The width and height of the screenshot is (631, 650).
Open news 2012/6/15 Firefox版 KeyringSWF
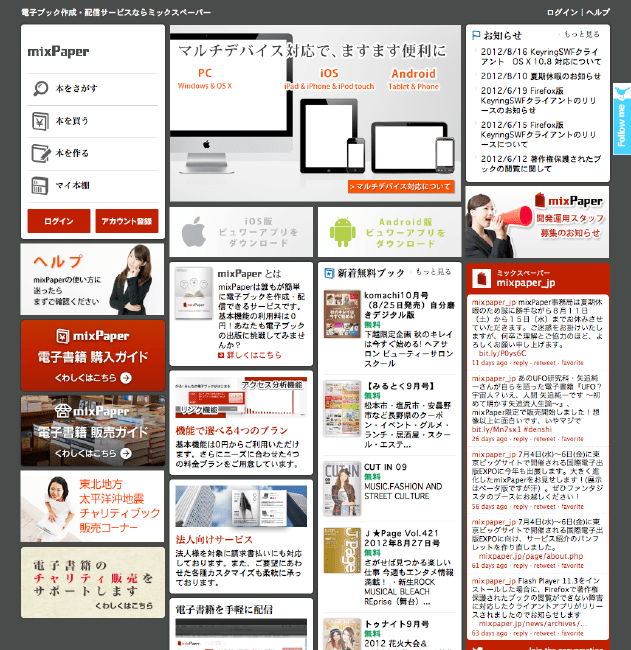(539, 135)
